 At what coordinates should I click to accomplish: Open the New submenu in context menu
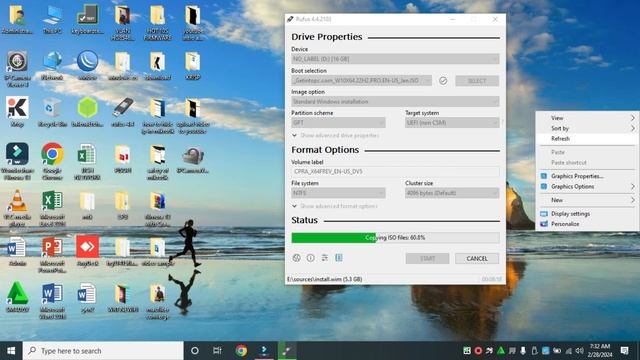pos(587,200)
